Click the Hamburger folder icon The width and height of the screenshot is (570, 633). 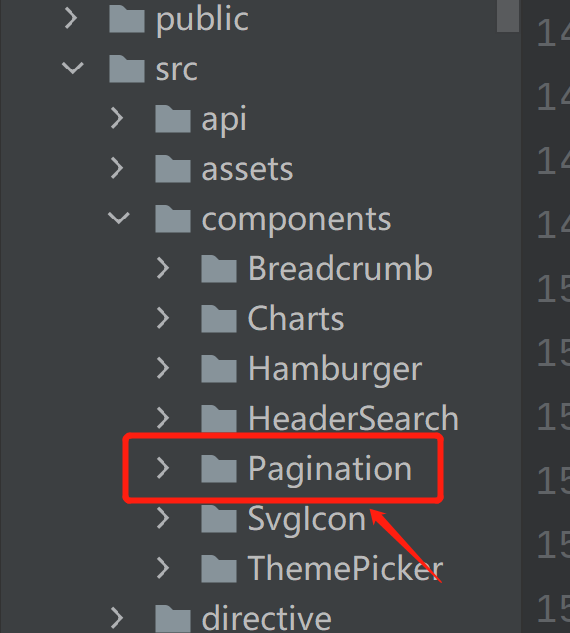tap(219, 369)
